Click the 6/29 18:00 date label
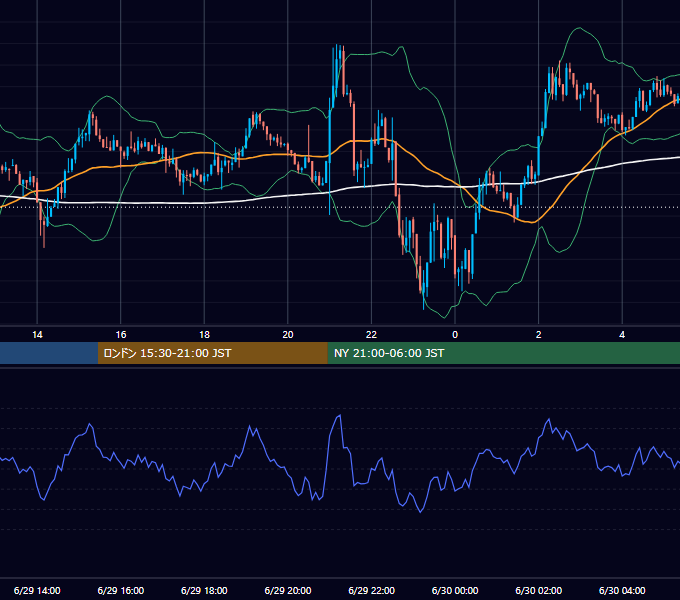The image size is (680, 600). (x=204, y=590)
